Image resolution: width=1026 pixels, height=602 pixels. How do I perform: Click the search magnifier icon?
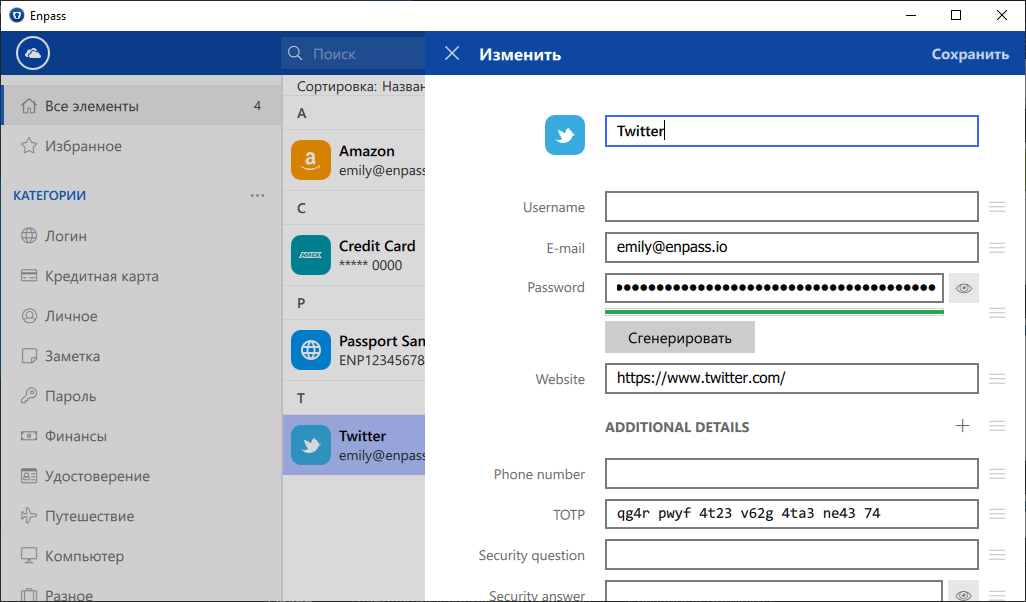(295, 53)
